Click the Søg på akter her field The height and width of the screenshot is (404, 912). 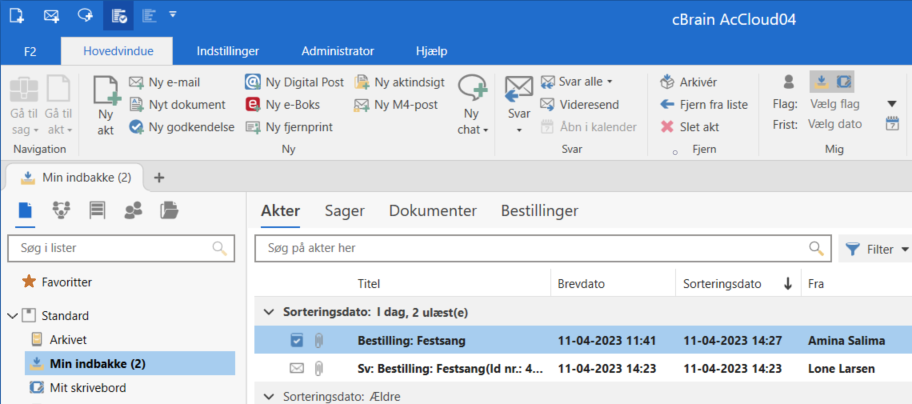[x=530, y=248]
